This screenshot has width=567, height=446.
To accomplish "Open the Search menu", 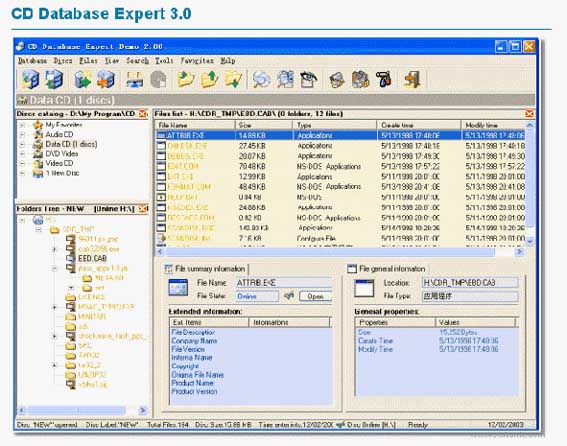I will pos(137,61).
